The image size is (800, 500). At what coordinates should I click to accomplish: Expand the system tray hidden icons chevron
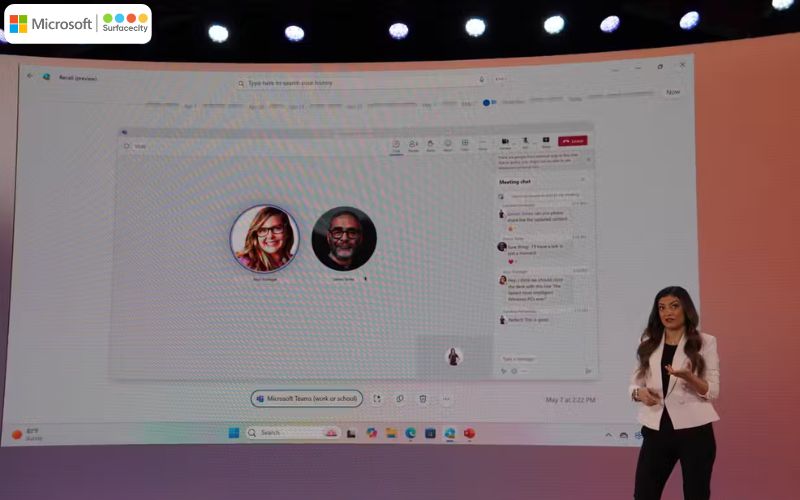[x=607, y=435]
